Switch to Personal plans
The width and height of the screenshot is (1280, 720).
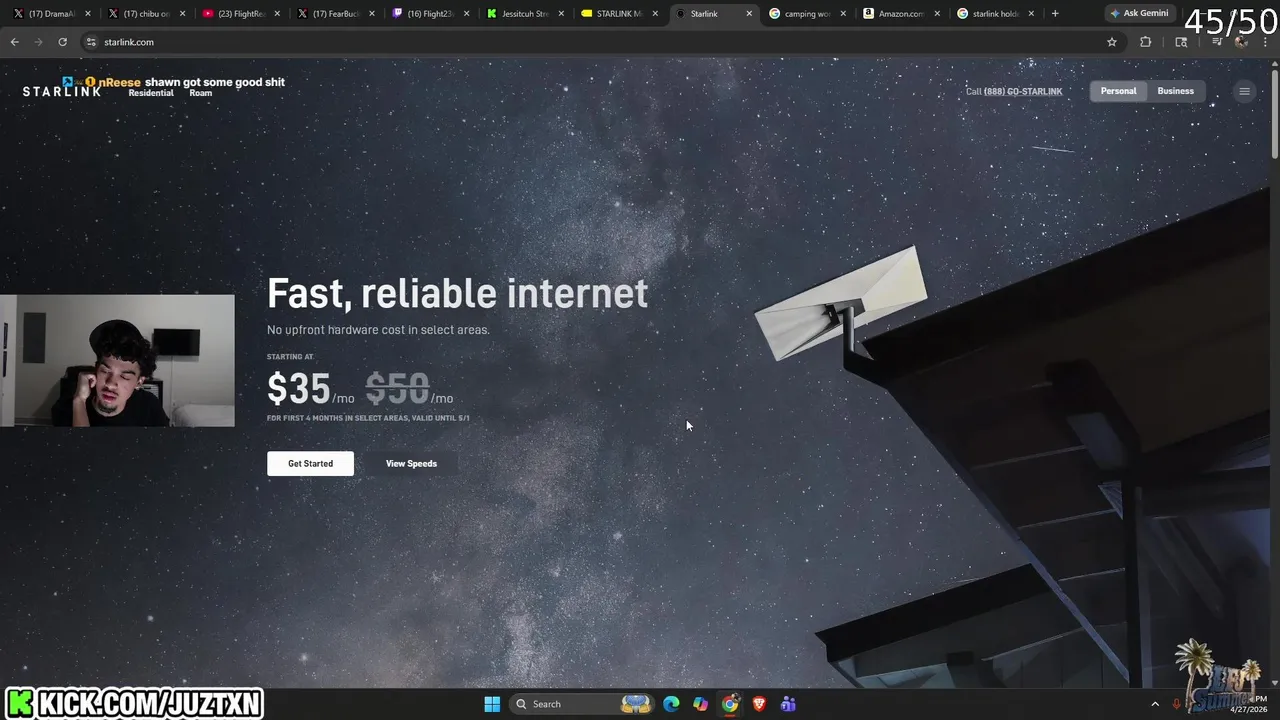(x=1118, y=91)
